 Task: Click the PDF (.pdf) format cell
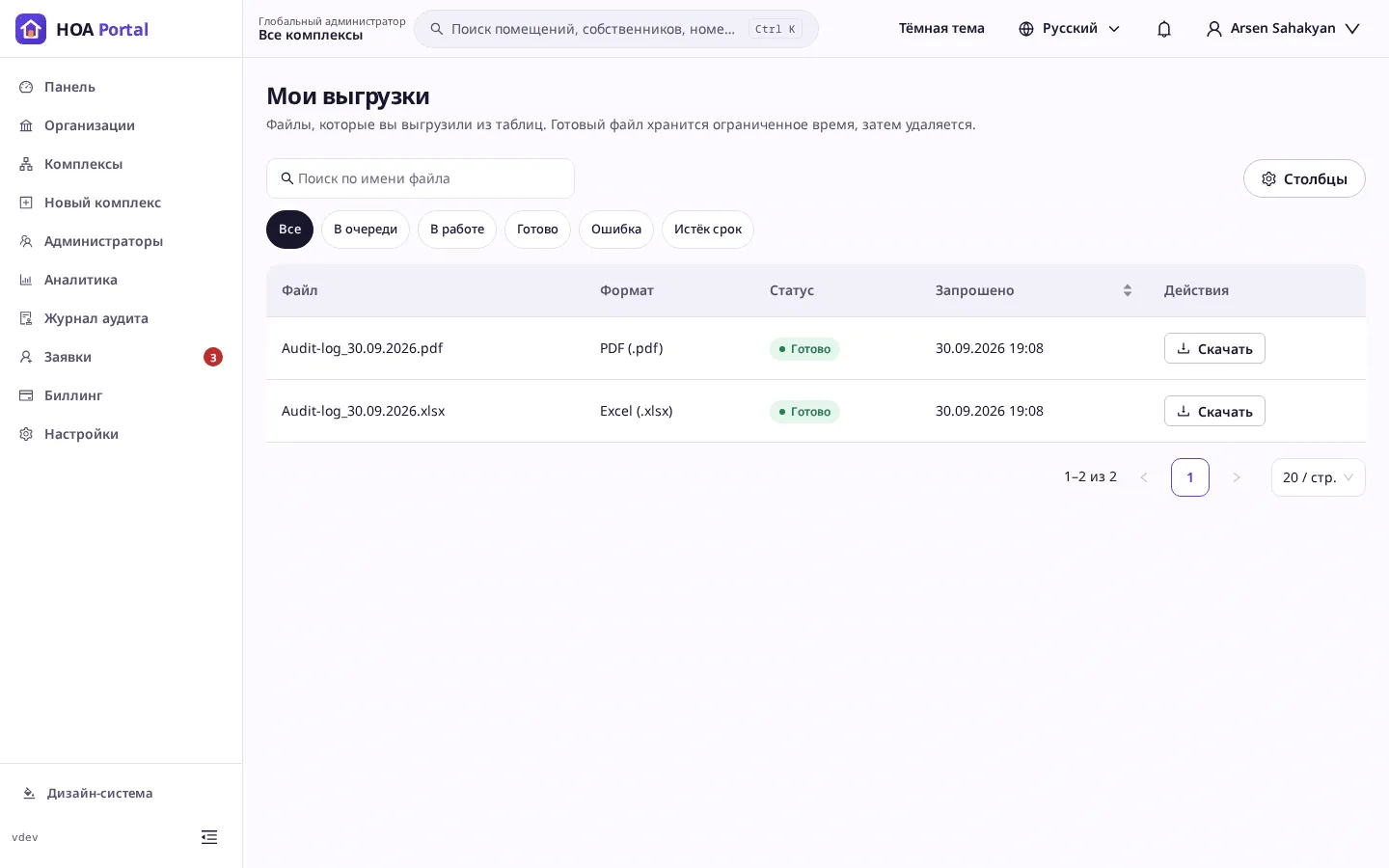(x=631, y=348)
